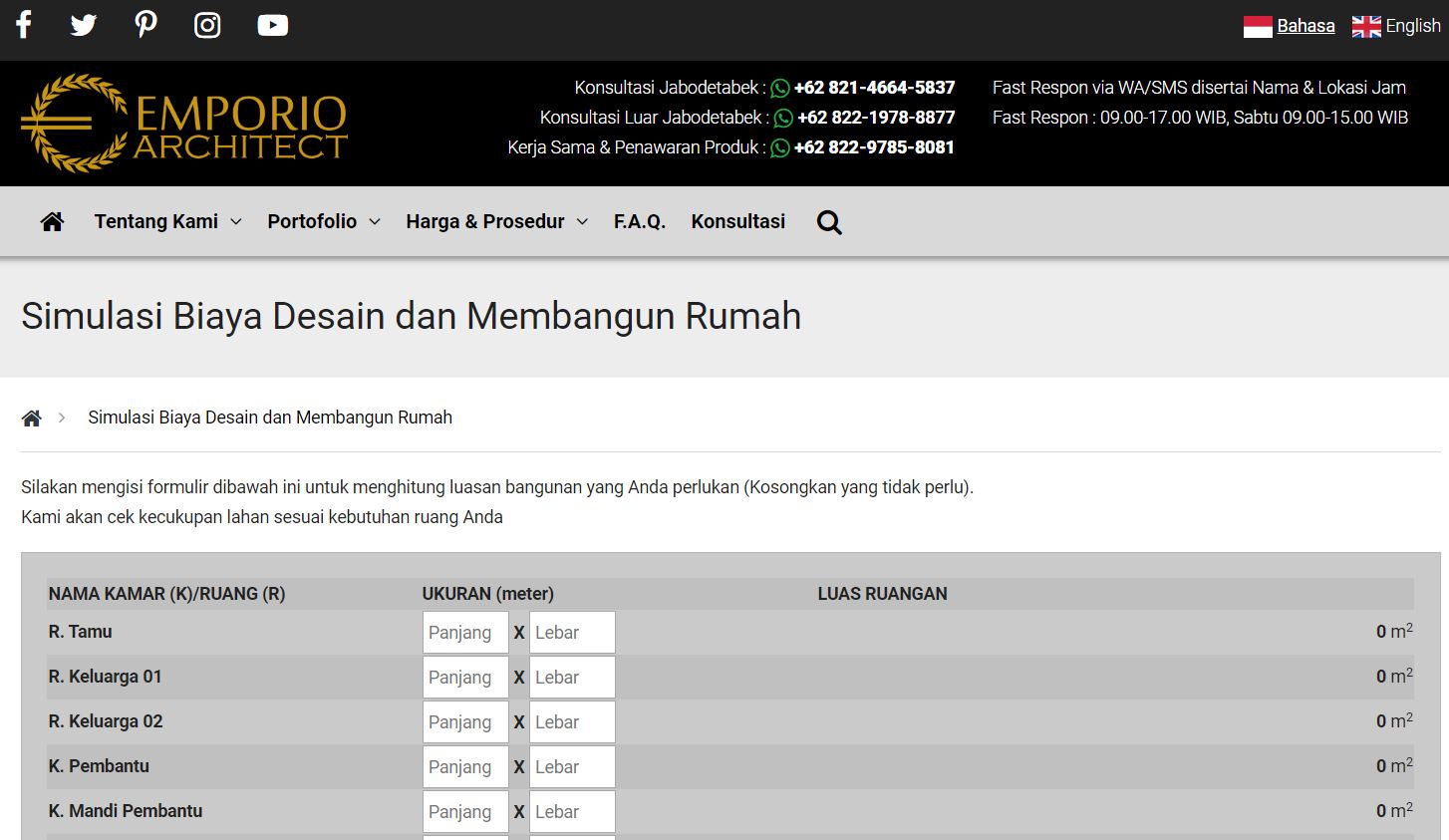Focus Lebar field for K. Mandi Pembantu
Viewport: 1449px width, 840px height.
pyautogui.click(x=572, y=812)
